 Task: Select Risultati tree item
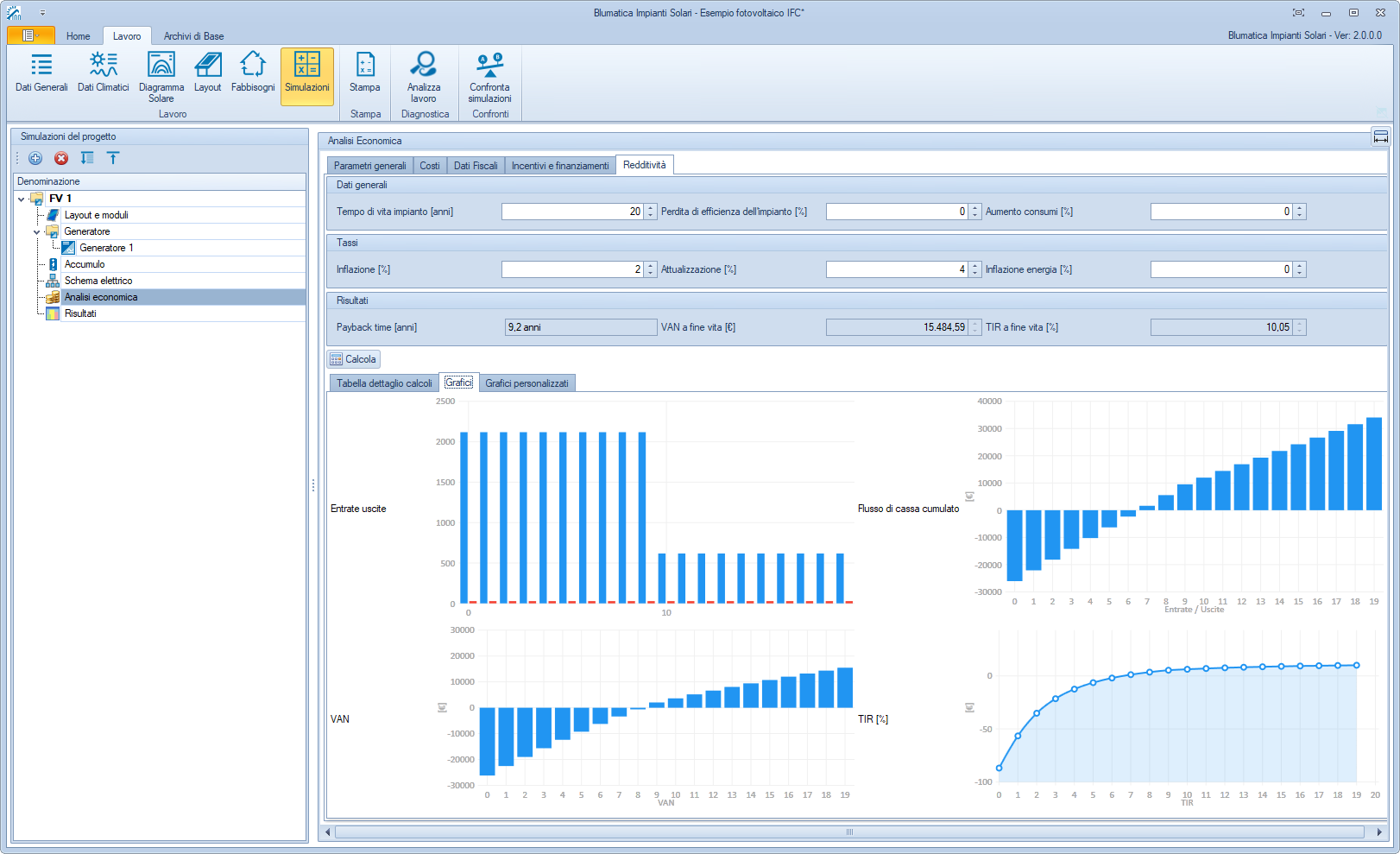point(80,313)
